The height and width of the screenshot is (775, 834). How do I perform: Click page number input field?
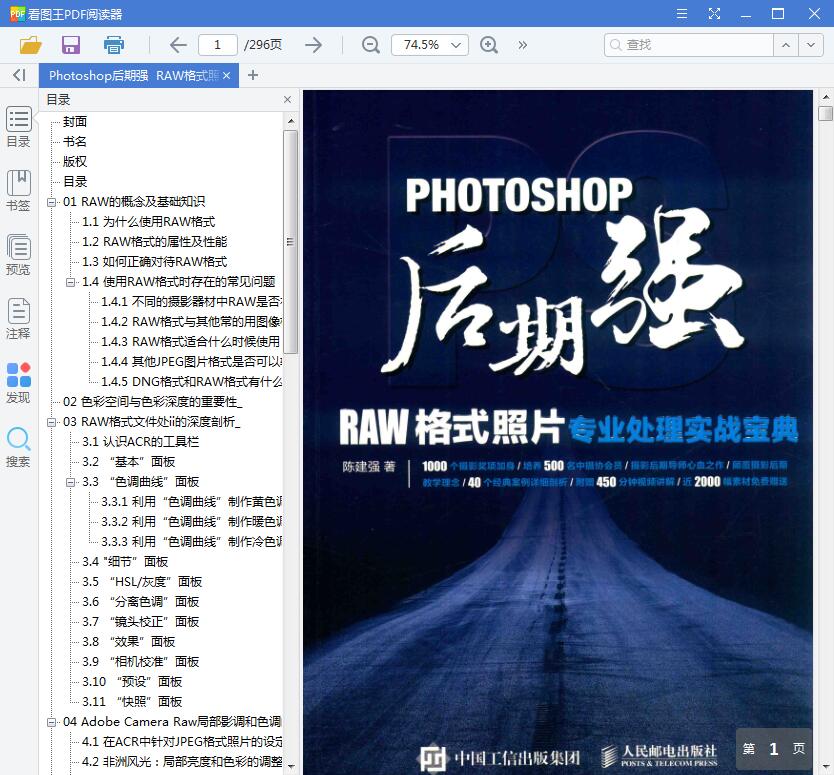[218, 45]
